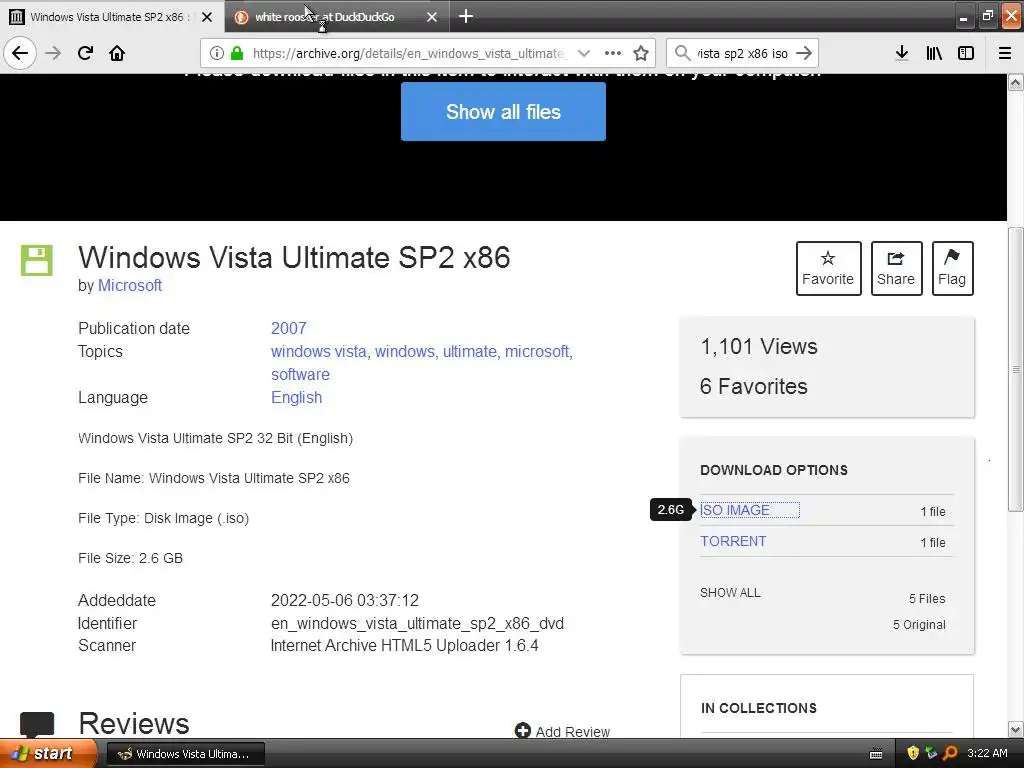Open the windows vista topic link

[x=319, y=351]
